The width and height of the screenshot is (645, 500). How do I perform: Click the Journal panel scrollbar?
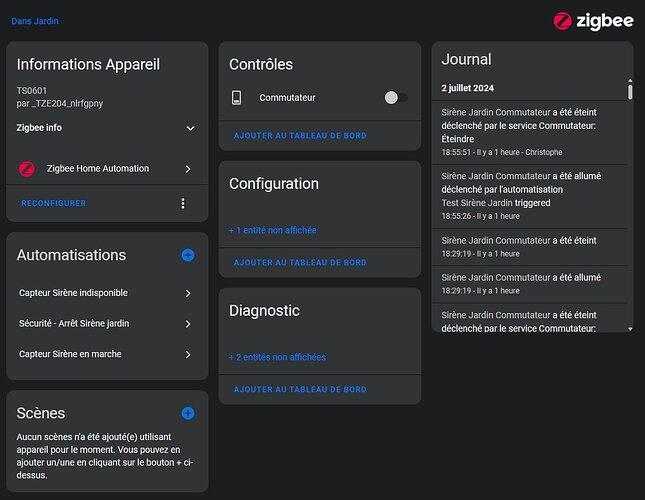(x=630, y=90)
